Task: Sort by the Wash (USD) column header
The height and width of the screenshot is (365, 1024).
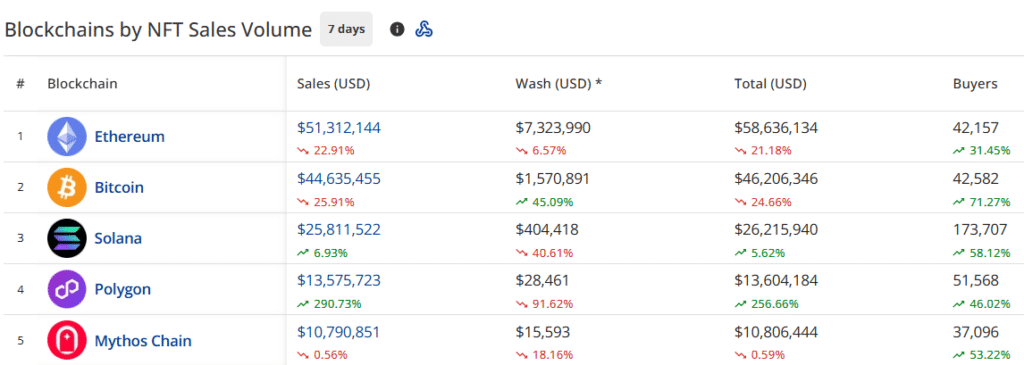Action: point(558,84)
